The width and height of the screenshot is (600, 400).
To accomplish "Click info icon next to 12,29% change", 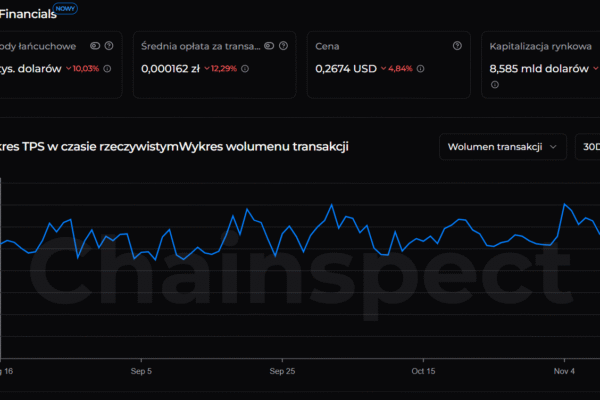I will click(245, 69).
